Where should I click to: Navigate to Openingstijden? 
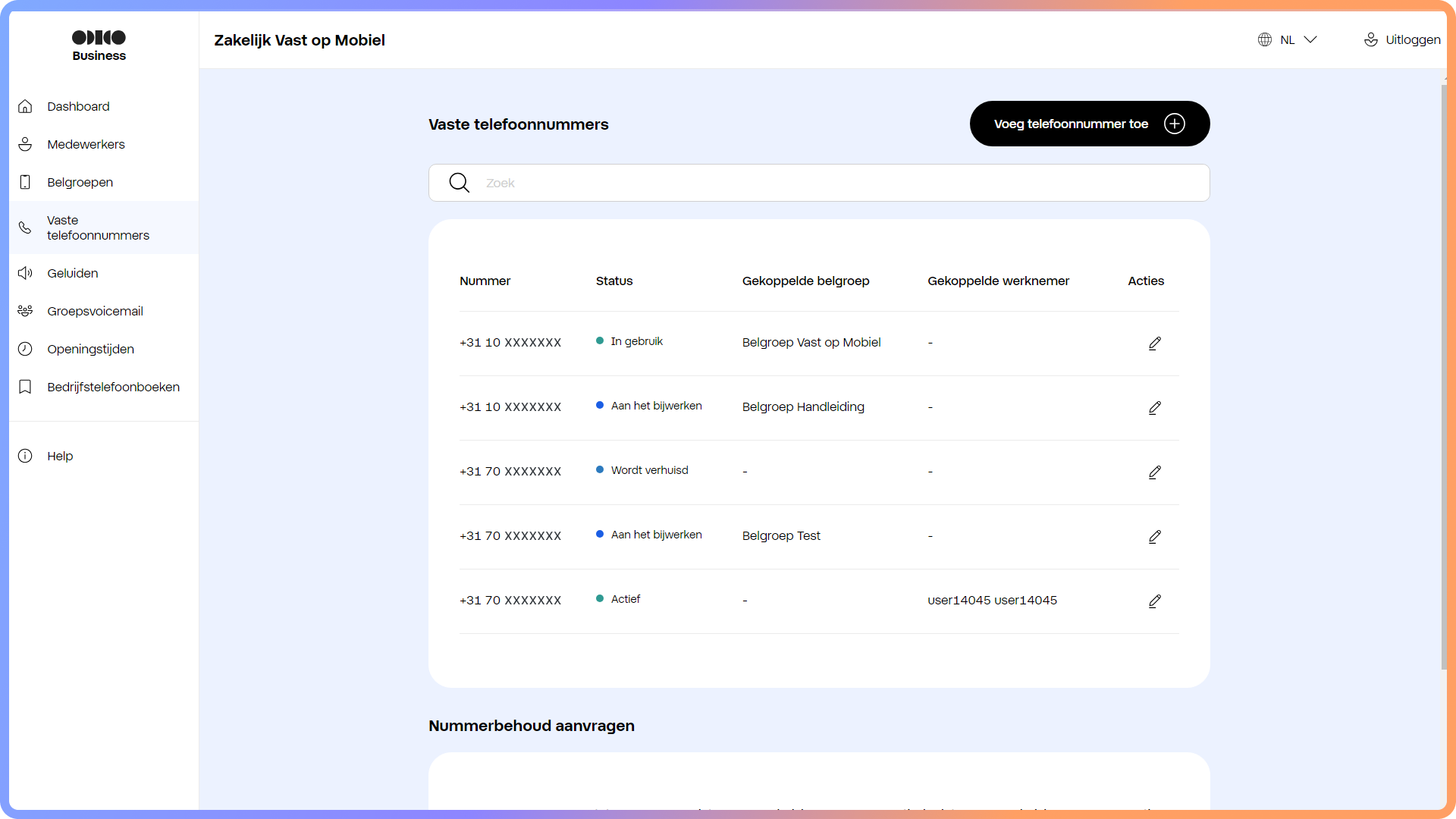click(x=90, y=349)
